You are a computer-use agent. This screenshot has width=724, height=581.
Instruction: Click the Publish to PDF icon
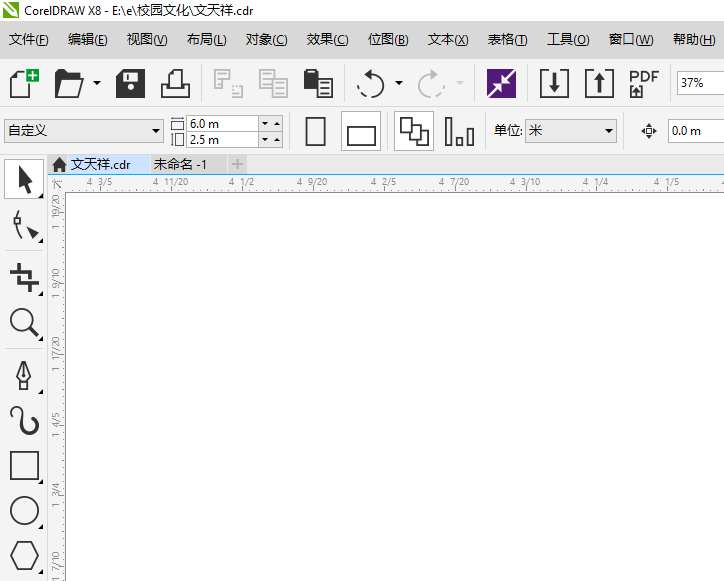[x=644, y=83]
